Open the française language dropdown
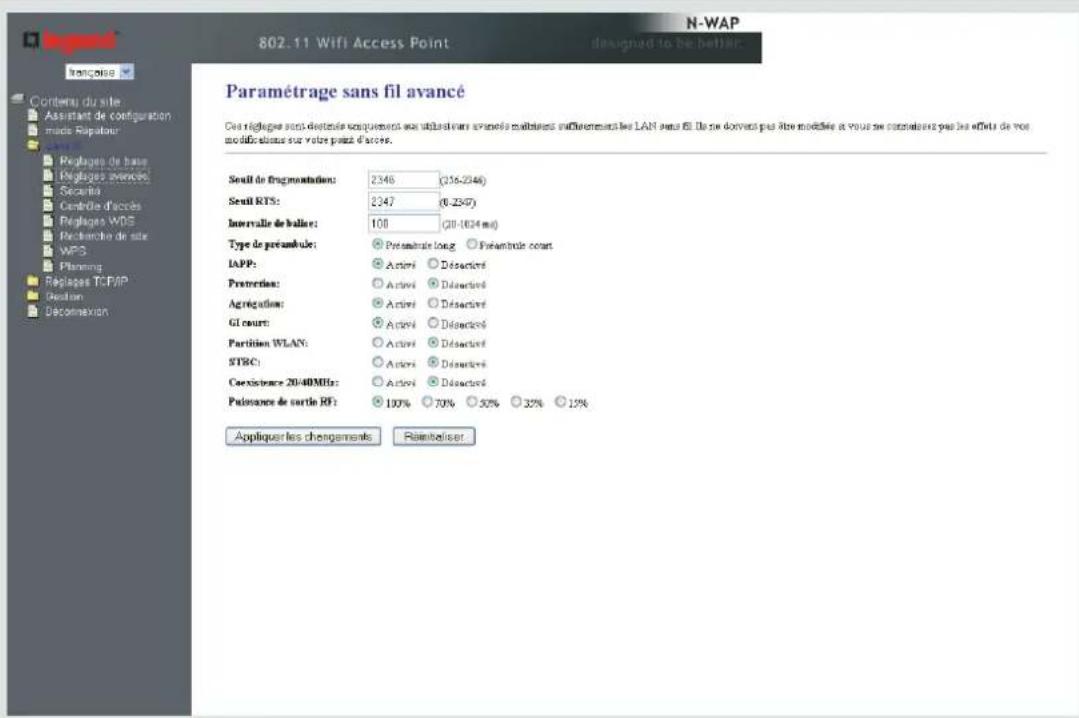The height and width of the screenshot is (718, 1079). click(100, 72)
